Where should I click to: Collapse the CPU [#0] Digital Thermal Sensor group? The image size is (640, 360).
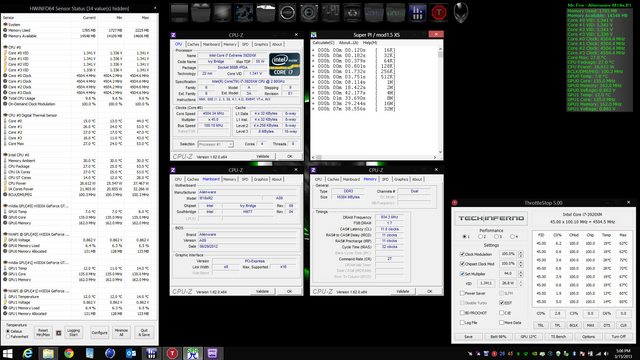(5, 116)
